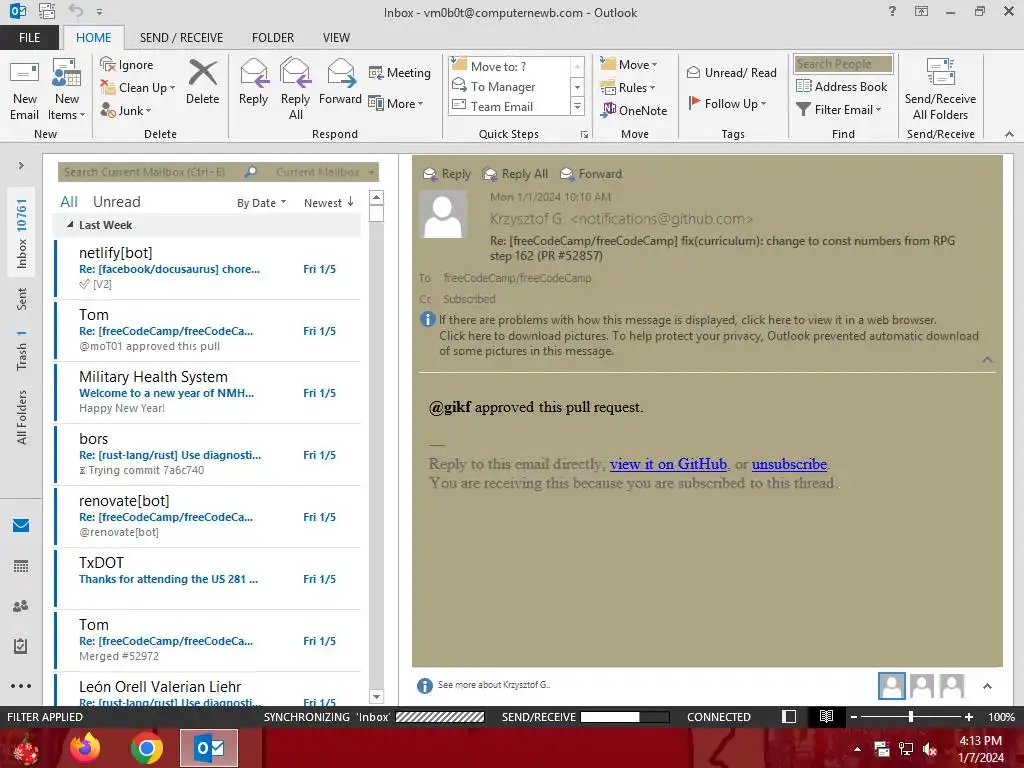The width and height of the screenshot is (1024, 768).
Task: Open the Military Health System email
Action: tap(208, 392)
